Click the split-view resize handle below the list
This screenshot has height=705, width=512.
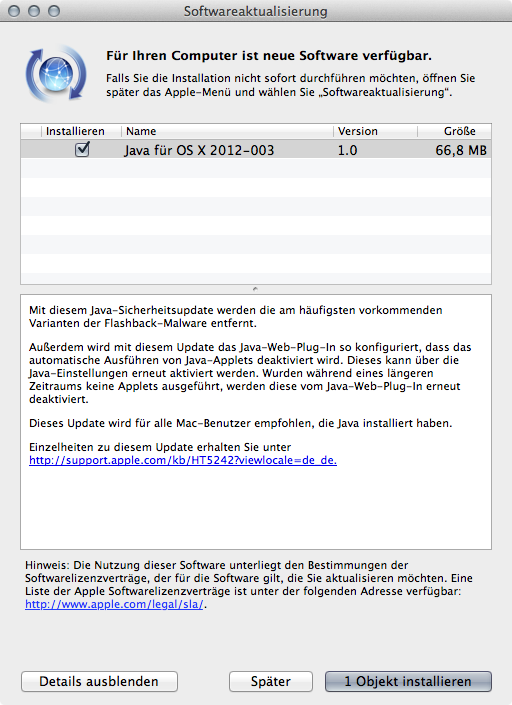[255, 289]
